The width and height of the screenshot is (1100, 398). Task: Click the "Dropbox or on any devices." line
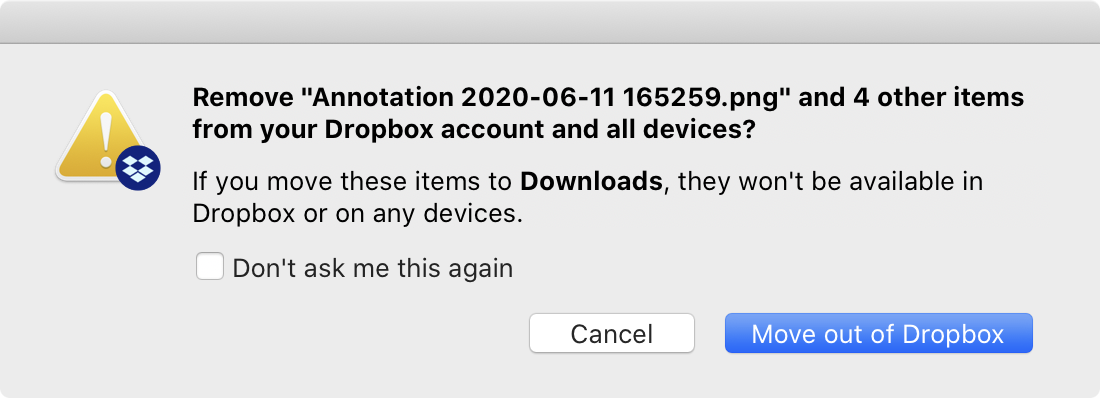pyautogui.click(x=358, y=214)
